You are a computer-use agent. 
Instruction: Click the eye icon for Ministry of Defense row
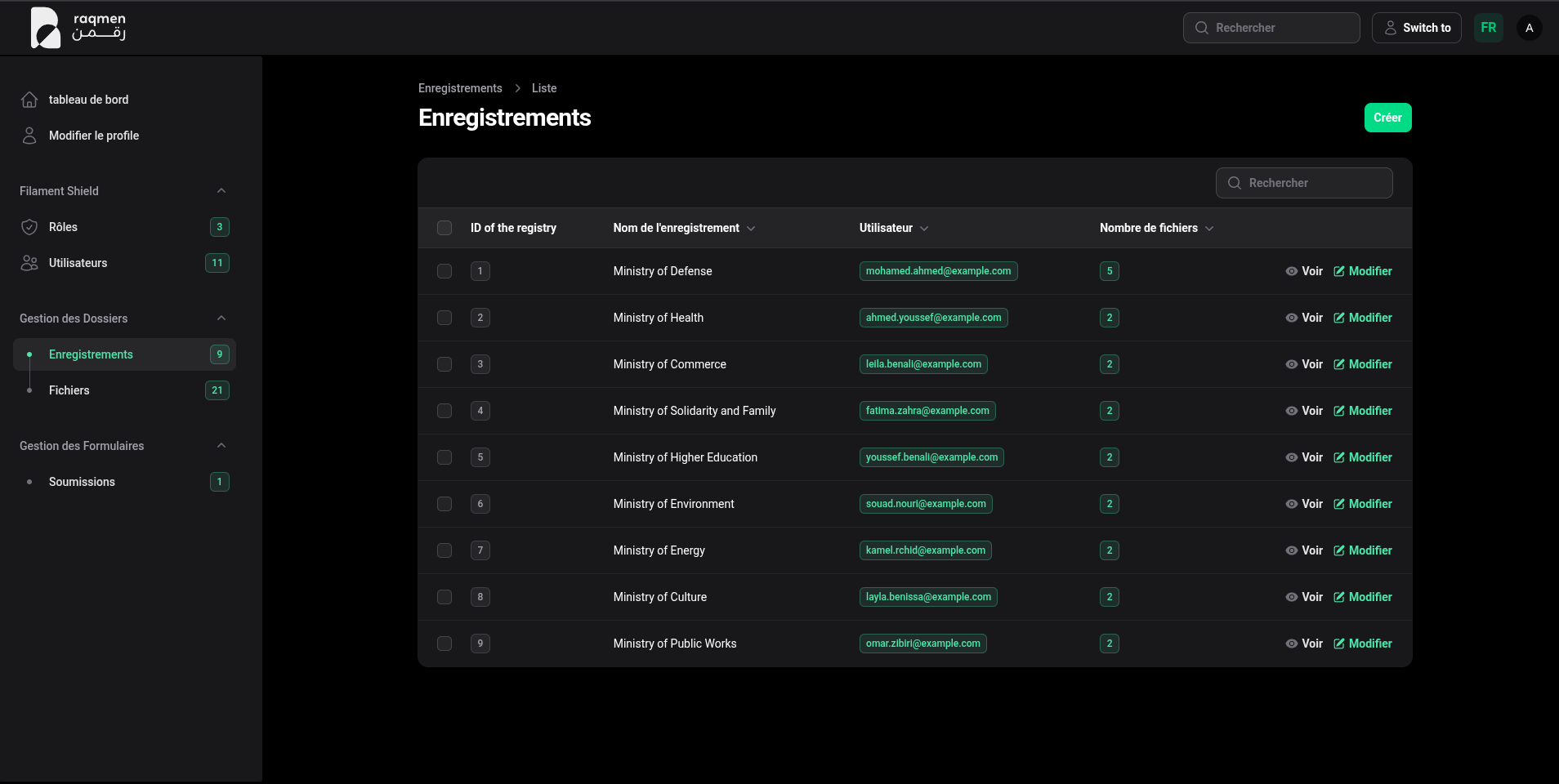pyautogui.click(x=1291, y=271)
